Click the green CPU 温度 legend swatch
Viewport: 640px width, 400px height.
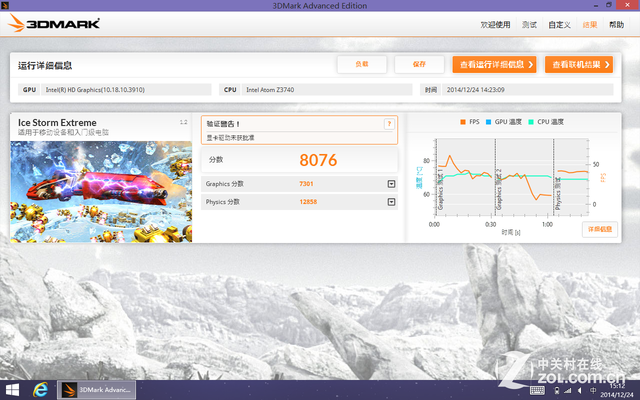(x=531, y=122)
